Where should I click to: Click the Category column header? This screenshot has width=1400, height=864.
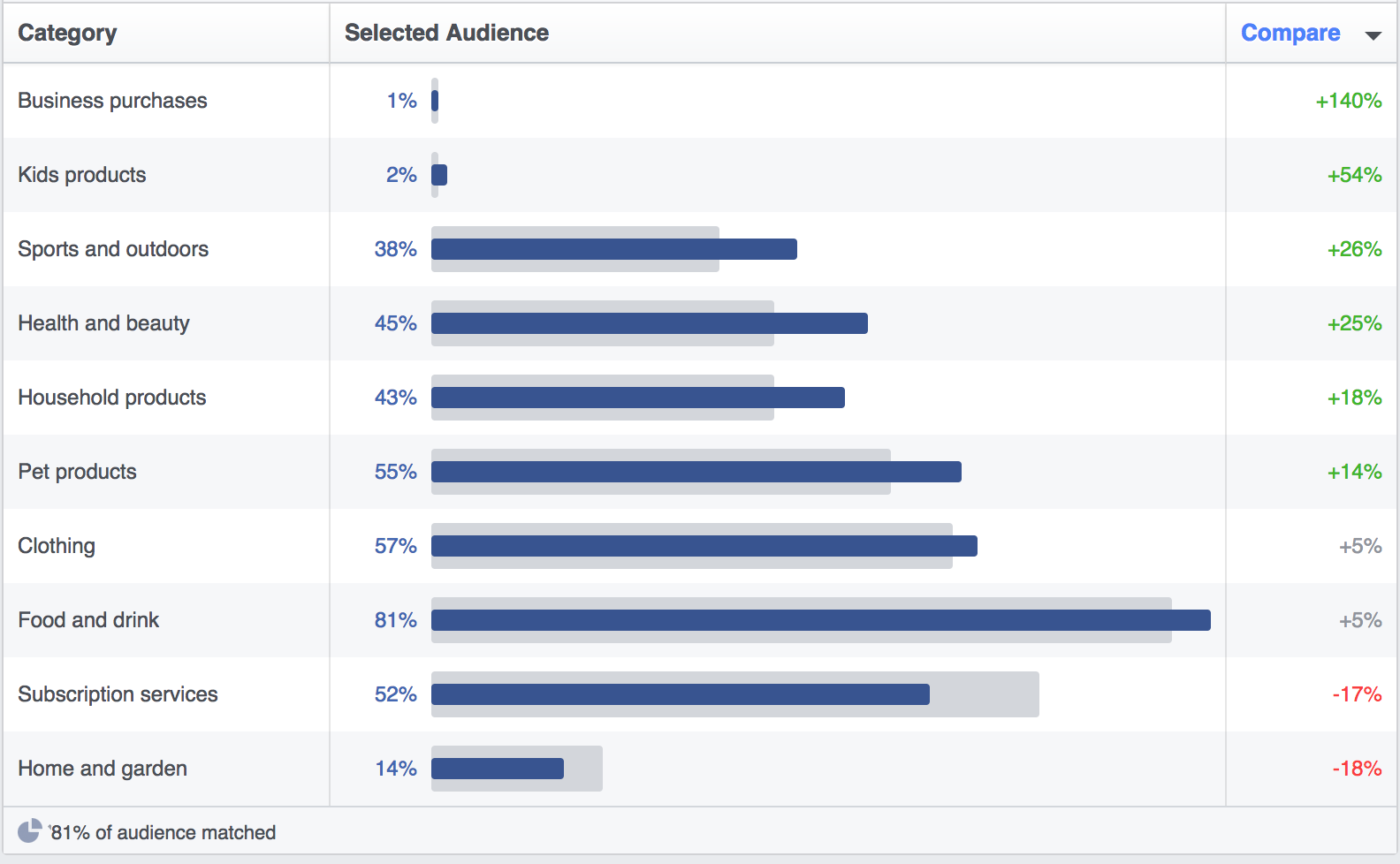[x=67, y=33]
